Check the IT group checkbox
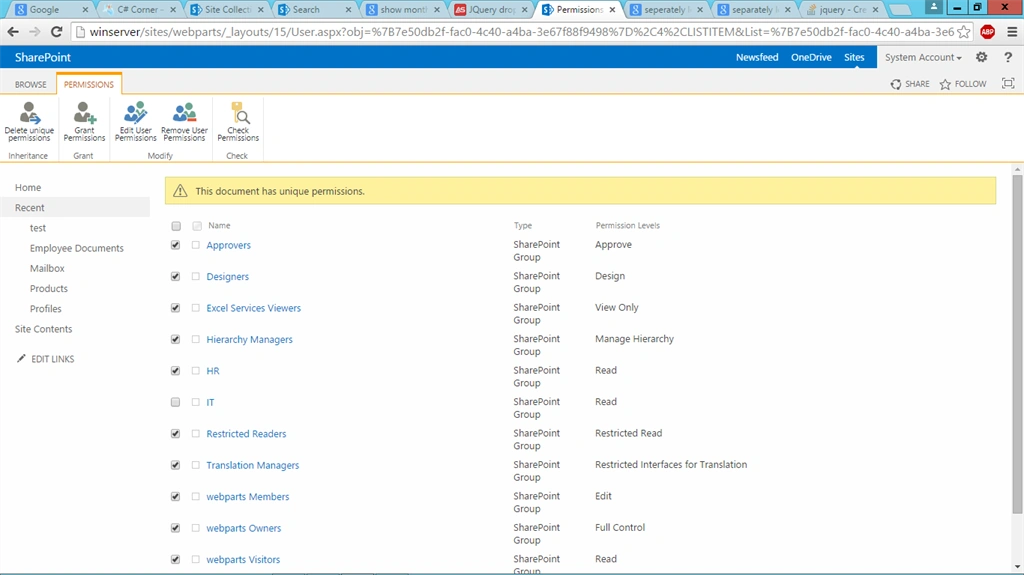The height and width of the screenshot is (575, 1024). (175, 402)
